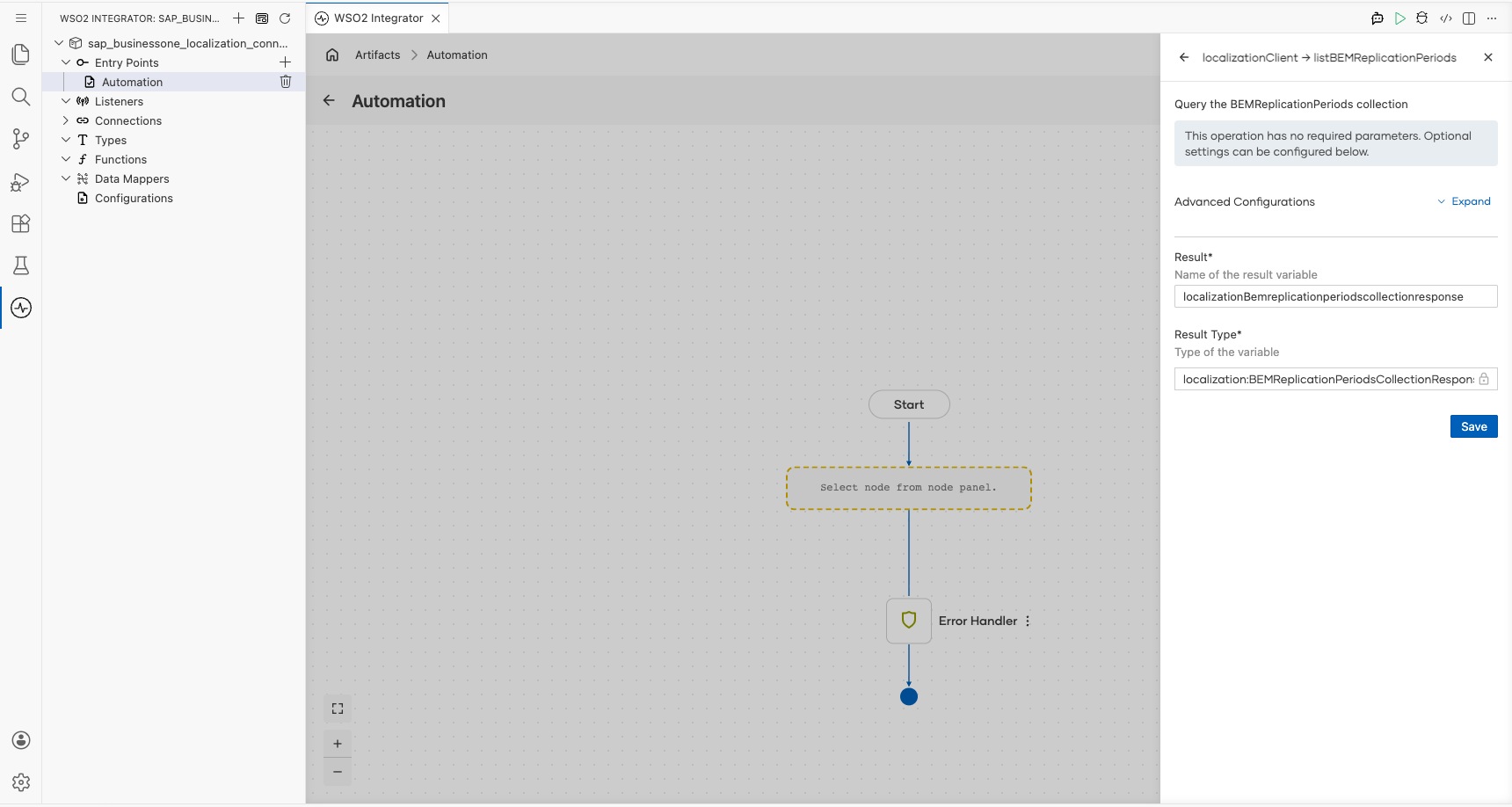
Task: Edit the Result variable name field
Action: pos(1335,296)
